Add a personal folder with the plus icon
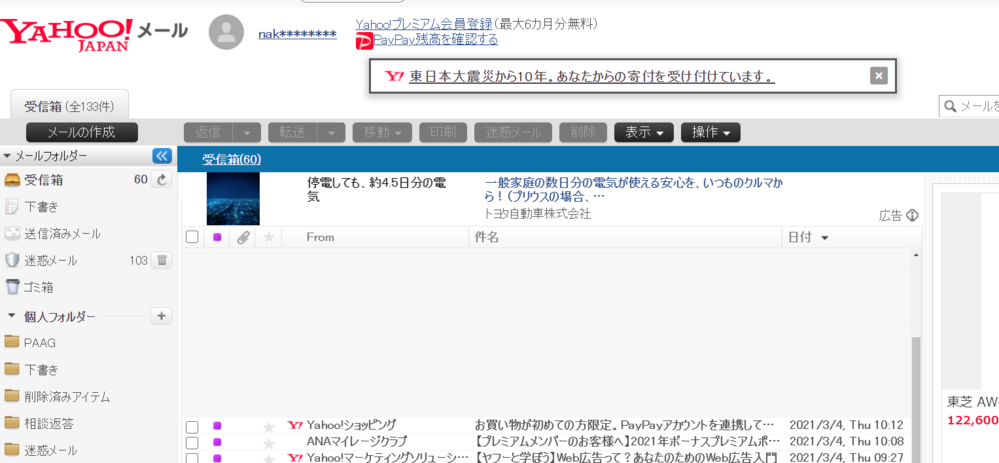The image size is (999, 463). 161,316
